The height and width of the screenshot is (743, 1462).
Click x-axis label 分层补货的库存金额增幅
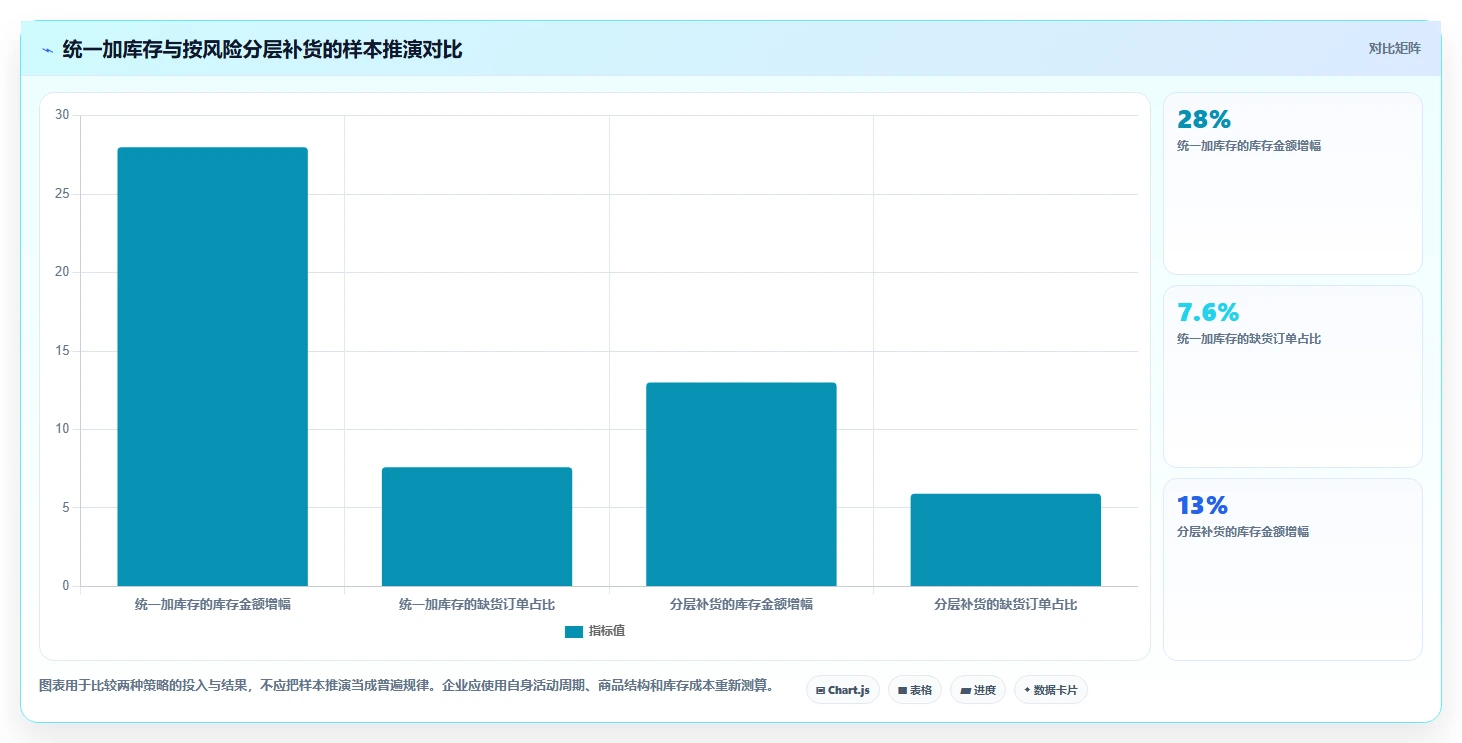point(741,605)
